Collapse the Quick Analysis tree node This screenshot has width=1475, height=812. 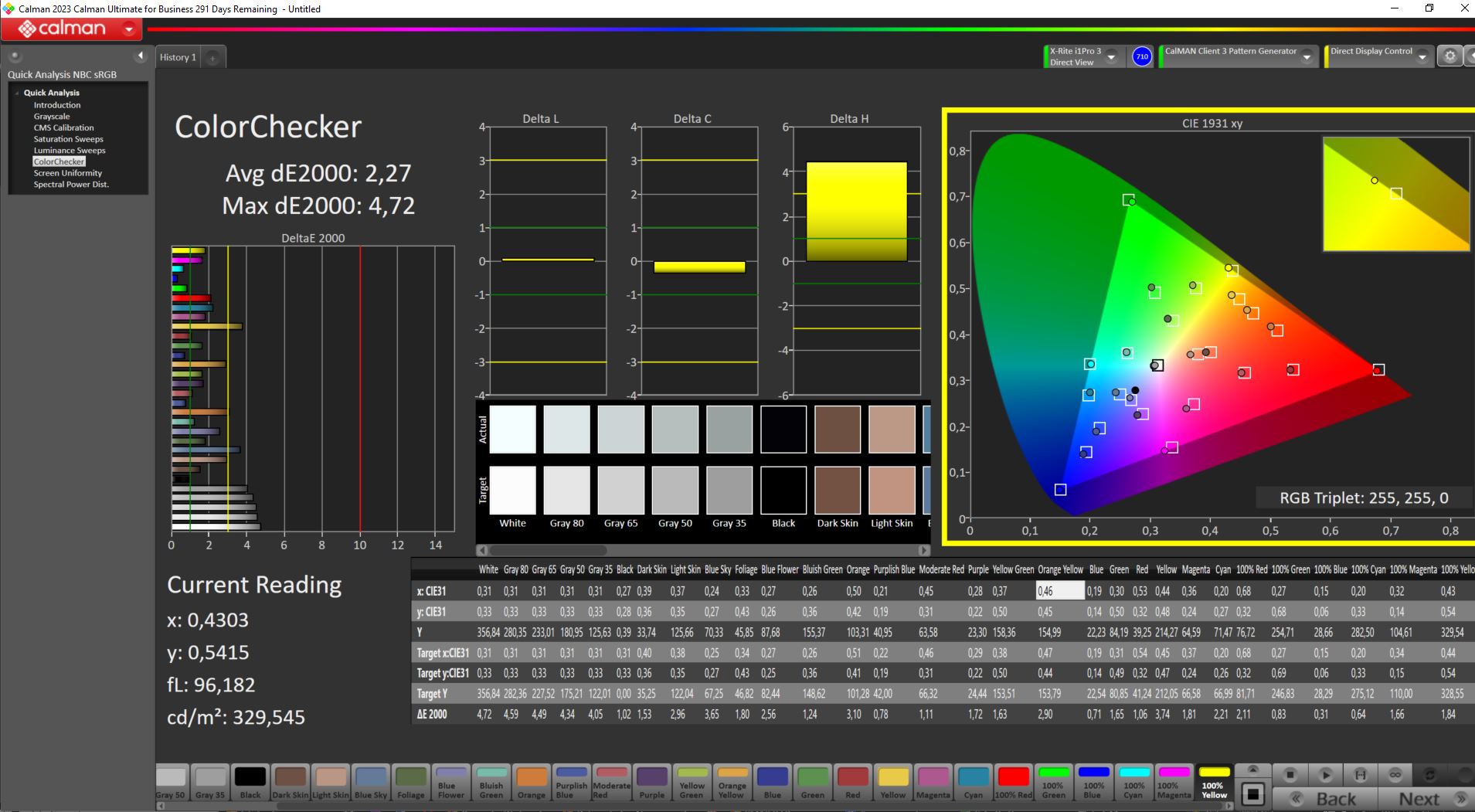point(17,93)
